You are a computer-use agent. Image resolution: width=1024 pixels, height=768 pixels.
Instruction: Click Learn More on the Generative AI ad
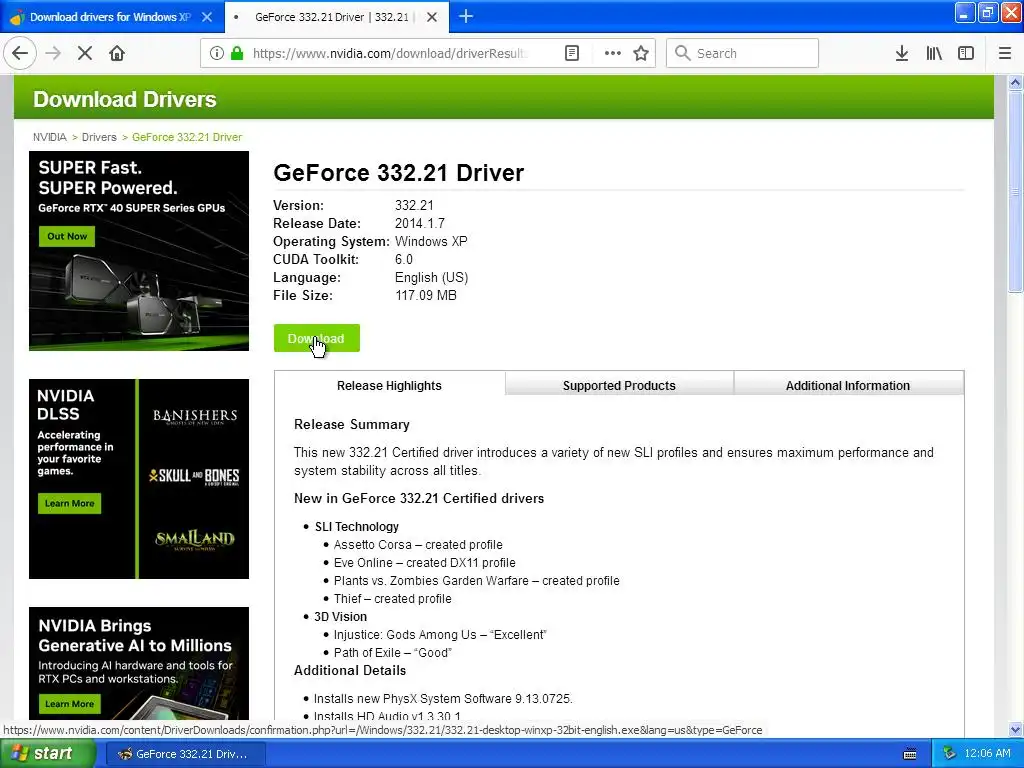pos(69,704)
